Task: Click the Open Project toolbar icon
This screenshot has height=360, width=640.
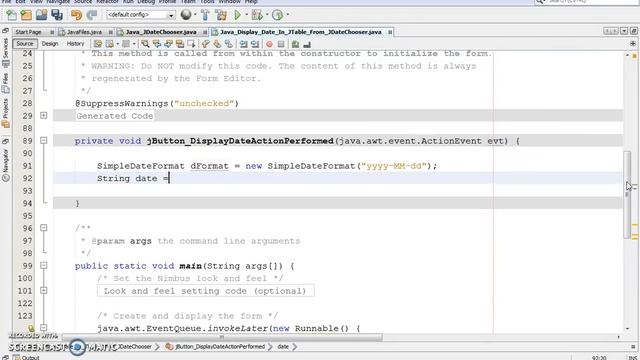Action: (41, 15)
